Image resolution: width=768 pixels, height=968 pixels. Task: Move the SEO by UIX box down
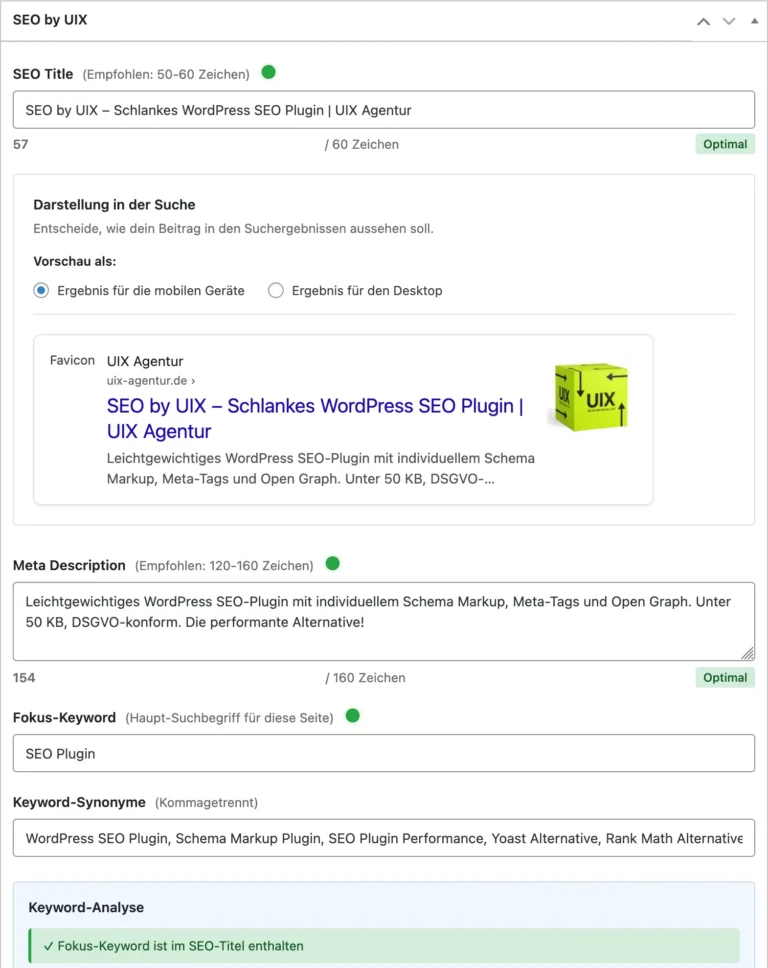(x=728, y=21)
